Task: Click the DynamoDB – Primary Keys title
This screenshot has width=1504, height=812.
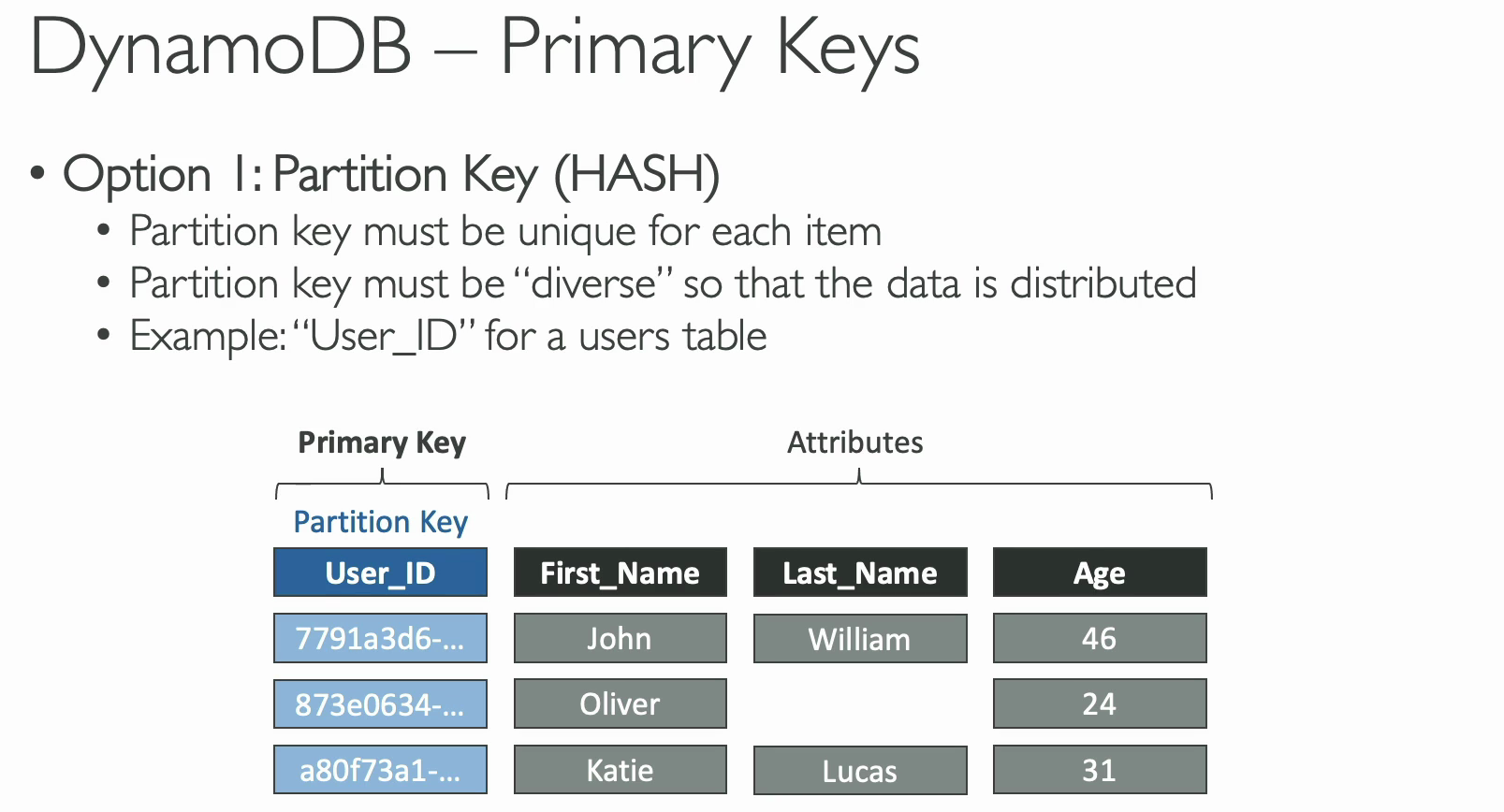Action: coord(475,47)
